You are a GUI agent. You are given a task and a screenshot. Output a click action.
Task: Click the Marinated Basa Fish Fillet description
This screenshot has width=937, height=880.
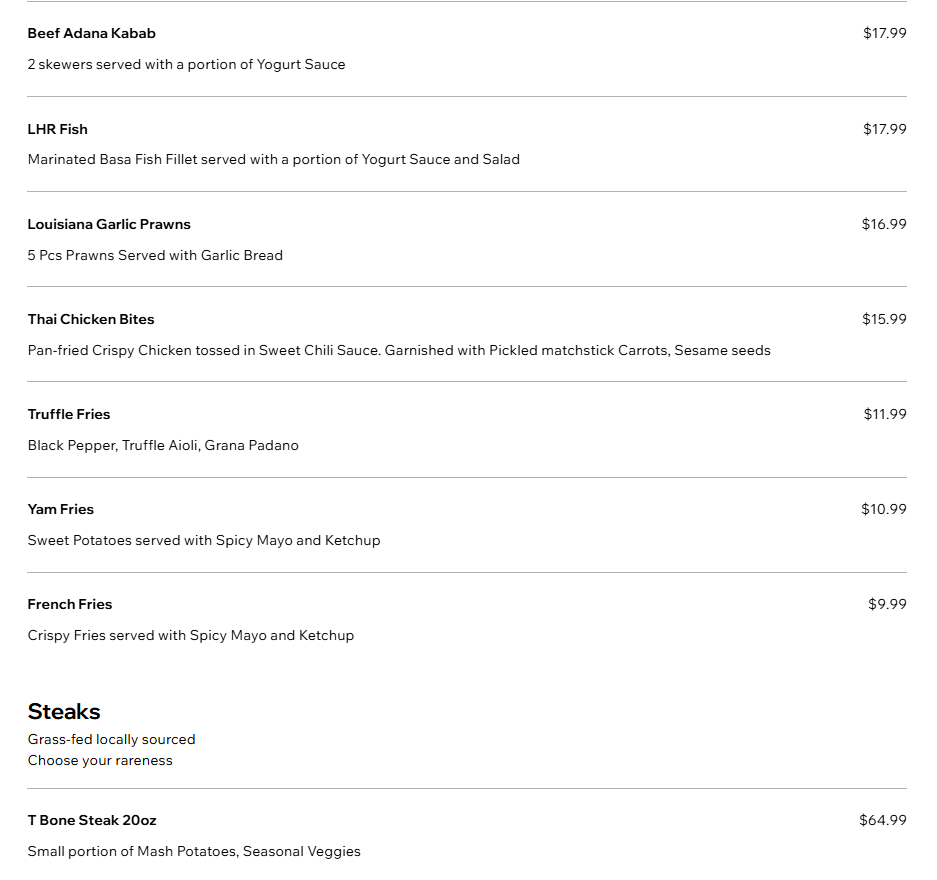point(274,160)
